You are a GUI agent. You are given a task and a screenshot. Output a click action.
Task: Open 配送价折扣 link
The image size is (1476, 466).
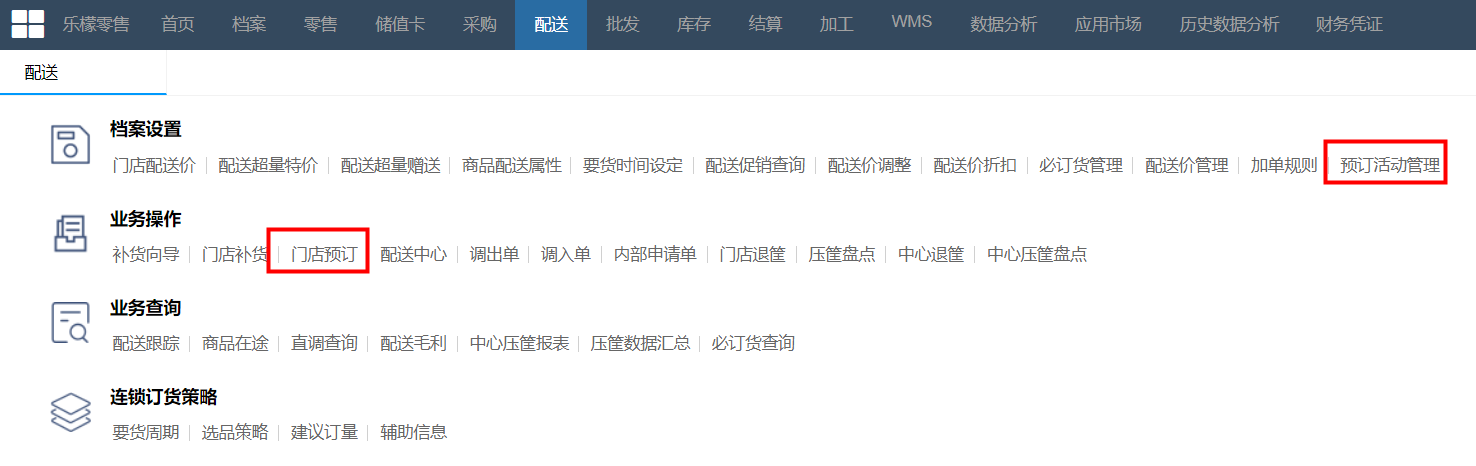[x=975, y=165]
